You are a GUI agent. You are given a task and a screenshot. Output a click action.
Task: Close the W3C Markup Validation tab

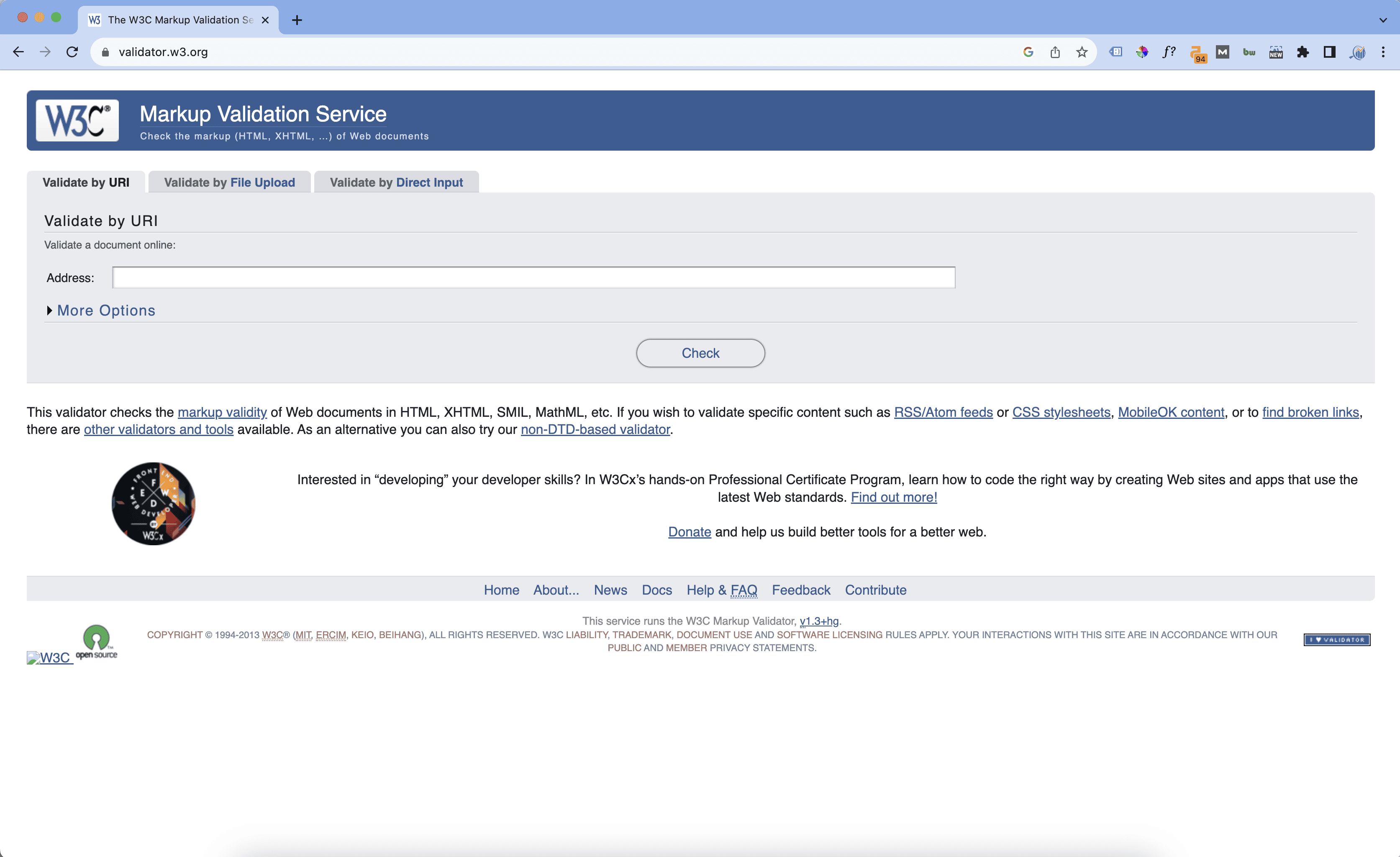point(265,21)
